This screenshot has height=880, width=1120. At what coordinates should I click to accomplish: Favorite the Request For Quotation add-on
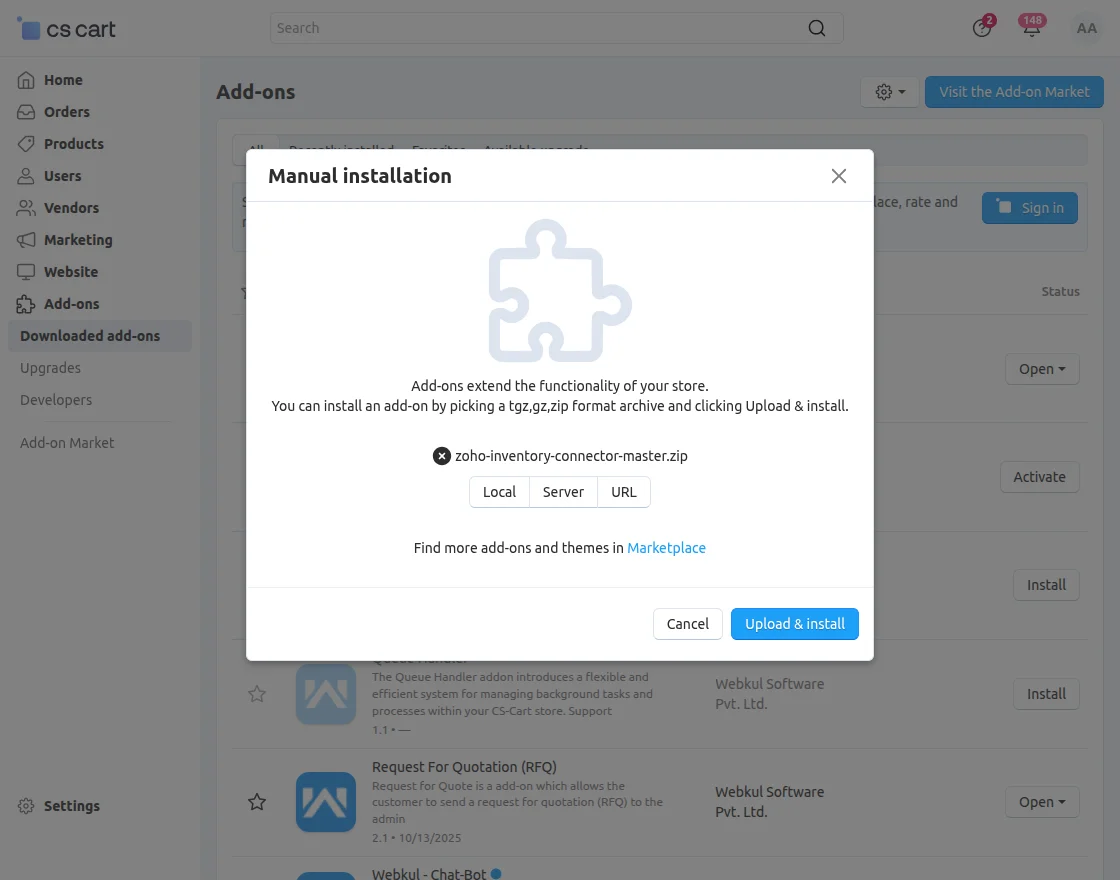point(257,802)
